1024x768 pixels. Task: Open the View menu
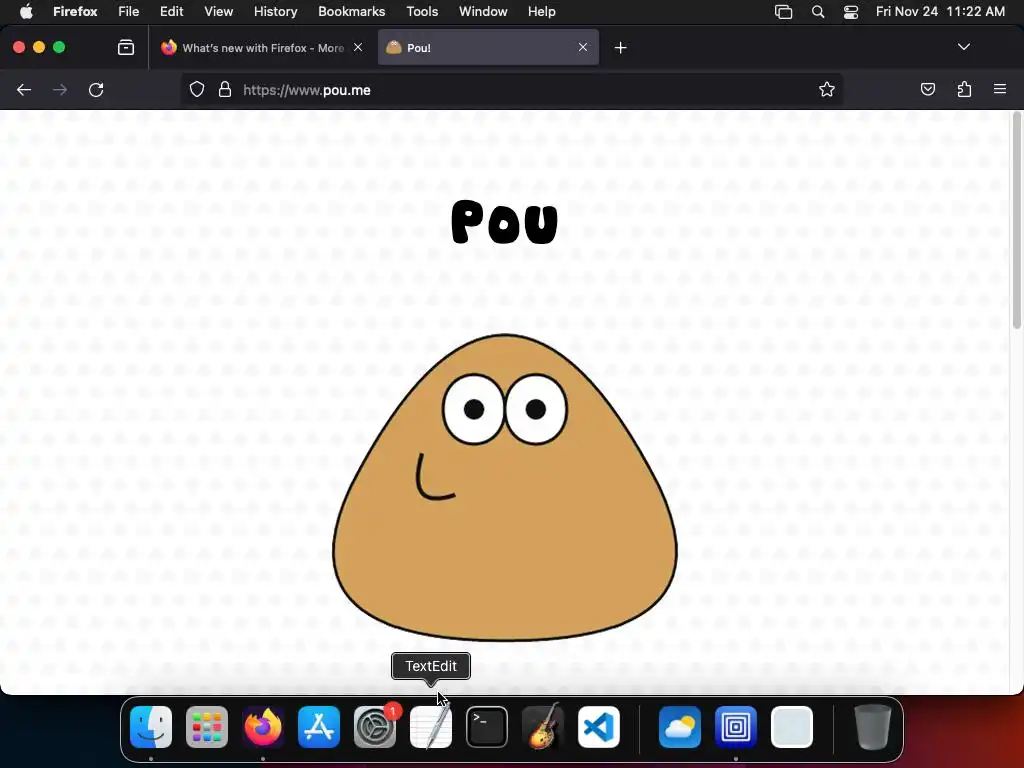(218, 11)
